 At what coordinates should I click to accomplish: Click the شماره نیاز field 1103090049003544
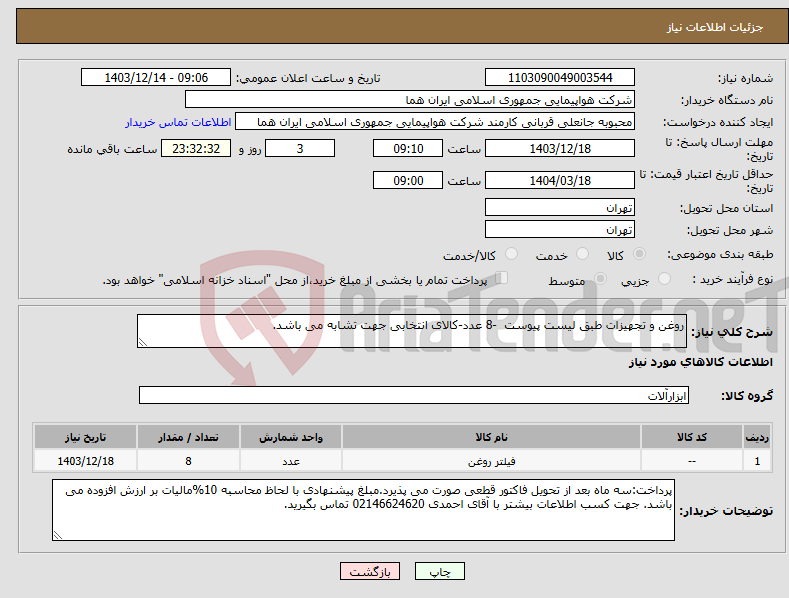pyautogui.click(x=560, y=78)
